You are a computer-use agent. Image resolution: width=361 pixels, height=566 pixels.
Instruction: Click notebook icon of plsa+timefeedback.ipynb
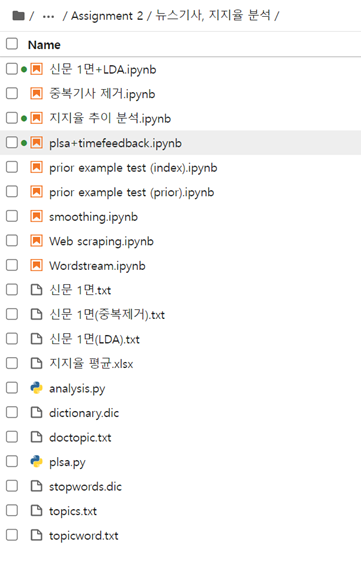point(36,143)
